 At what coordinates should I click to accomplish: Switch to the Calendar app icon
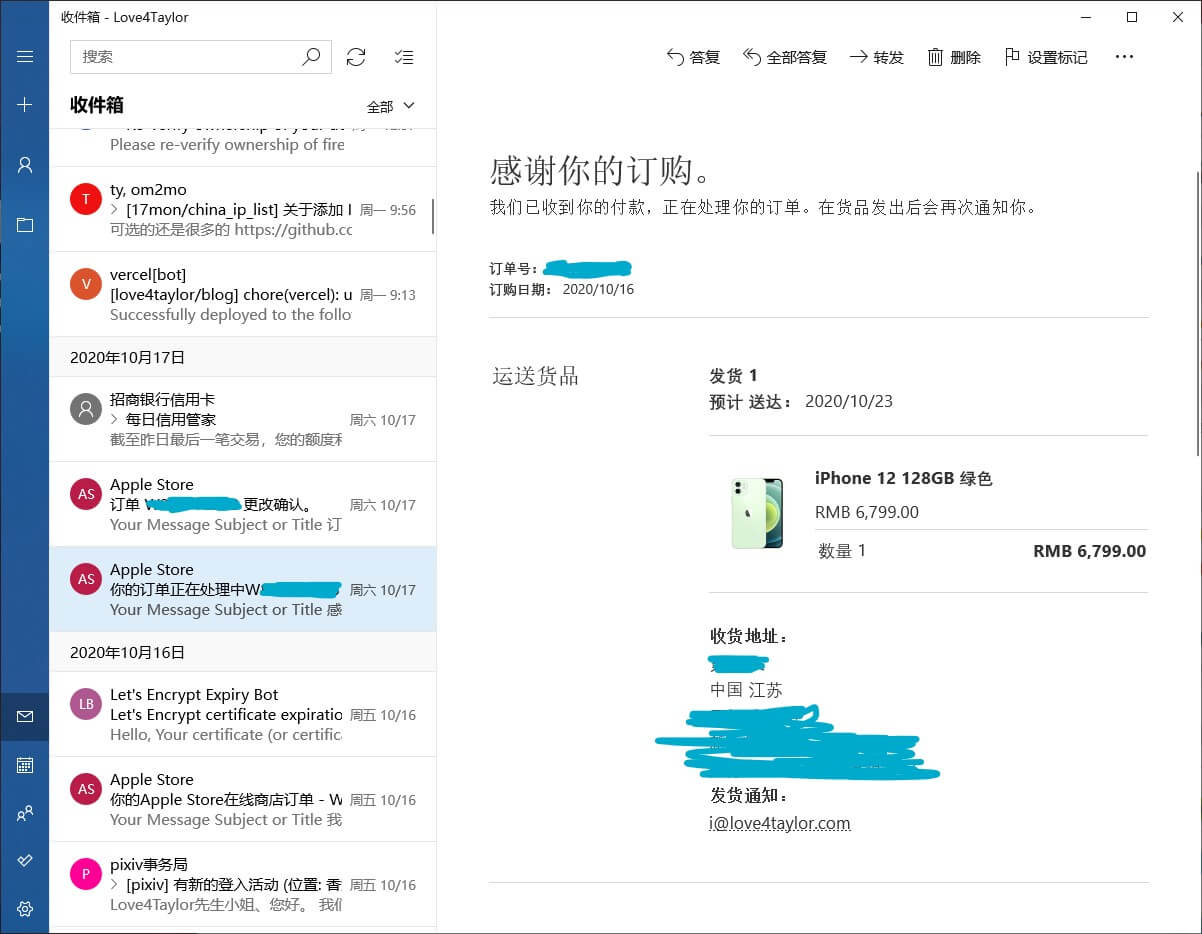coord(25,765)
